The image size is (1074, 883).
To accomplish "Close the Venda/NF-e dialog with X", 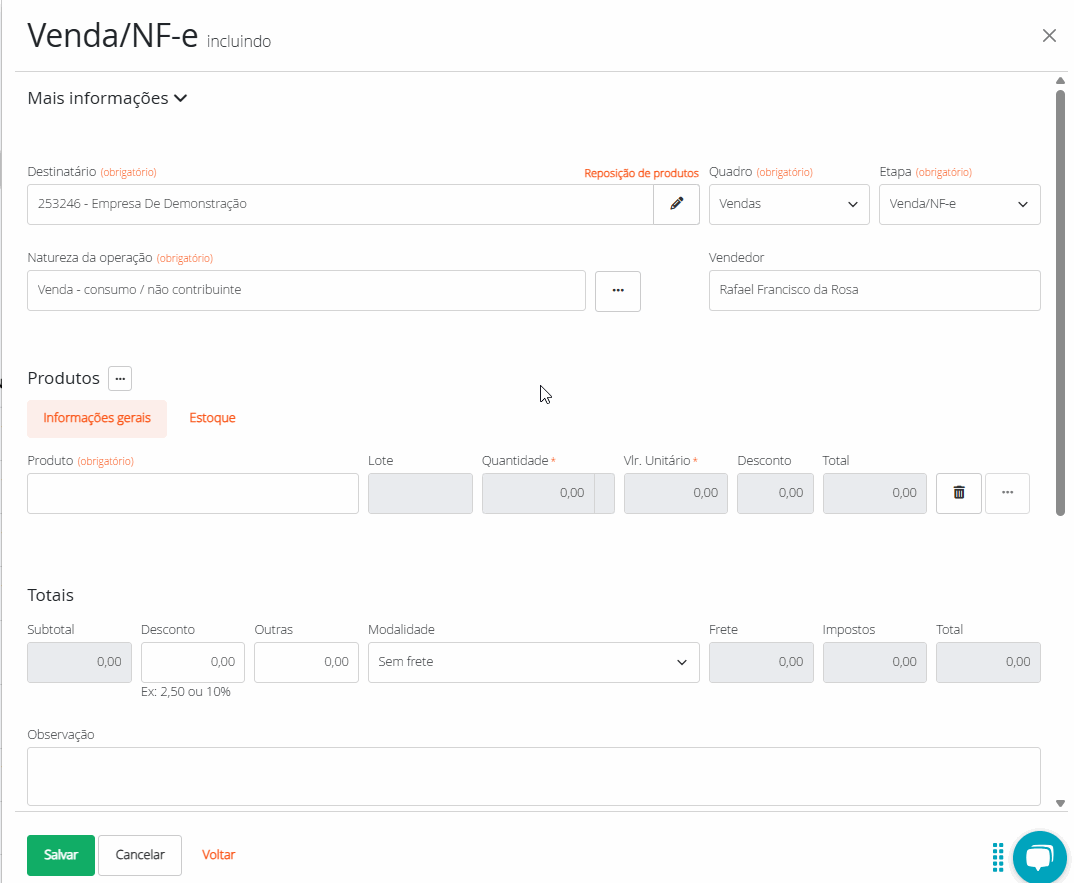I will coord(1049,36).
